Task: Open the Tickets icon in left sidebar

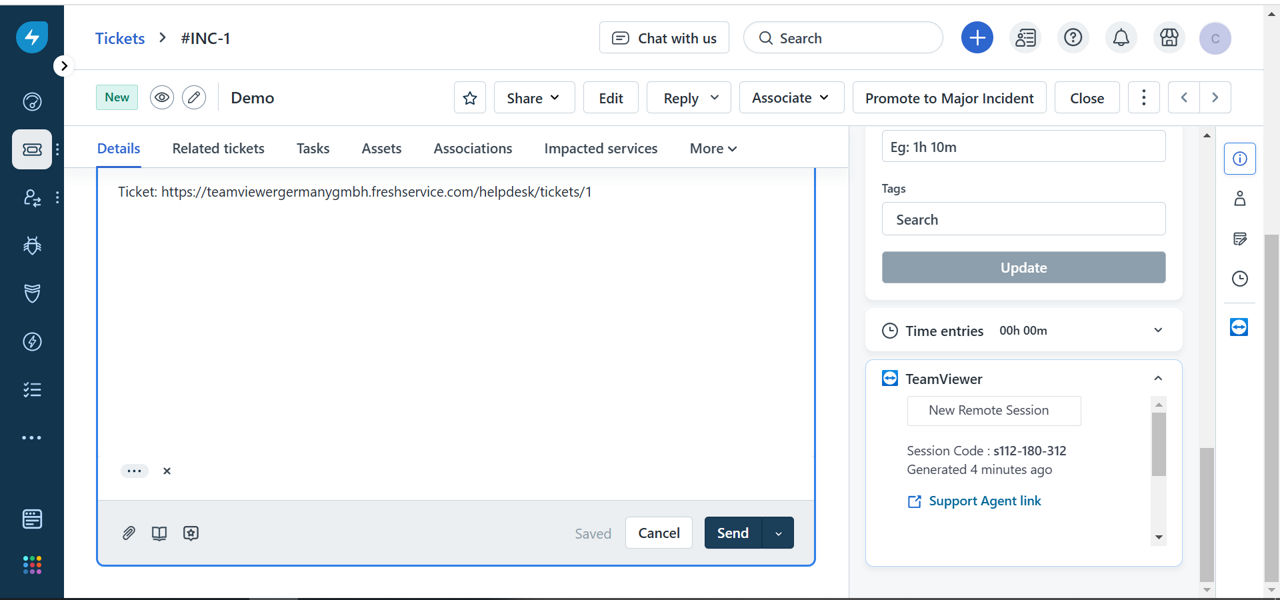Action: [x=32, y=149]
